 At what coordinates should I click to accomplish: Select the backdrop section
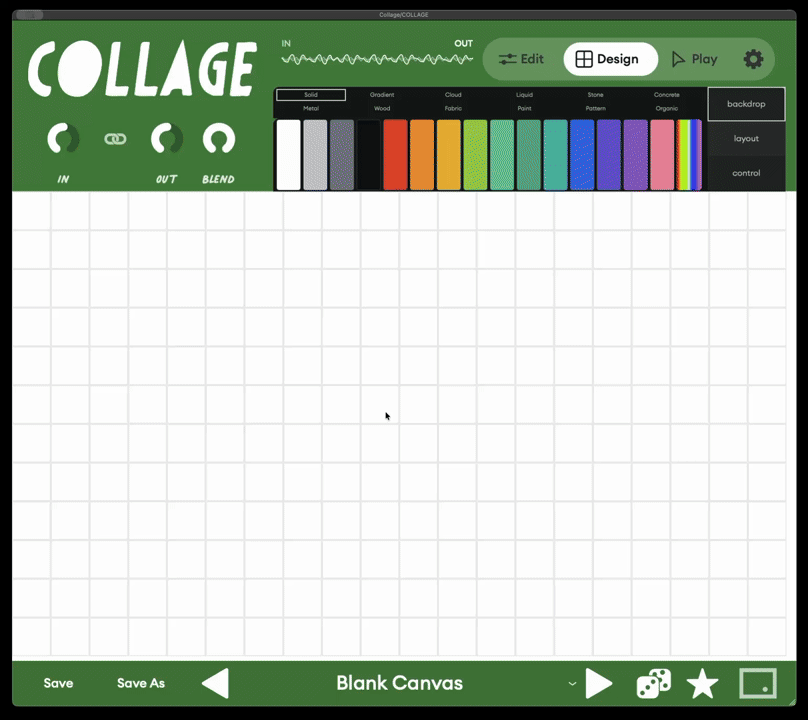(746, 104)
